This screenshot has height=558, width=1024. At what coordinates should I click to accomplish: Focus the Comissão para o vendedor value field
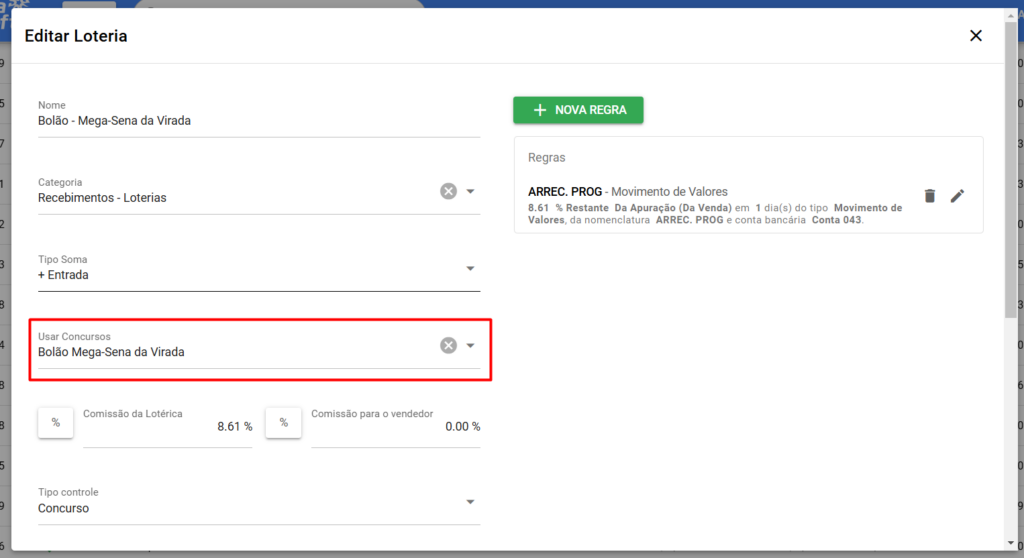coord(395,427)
